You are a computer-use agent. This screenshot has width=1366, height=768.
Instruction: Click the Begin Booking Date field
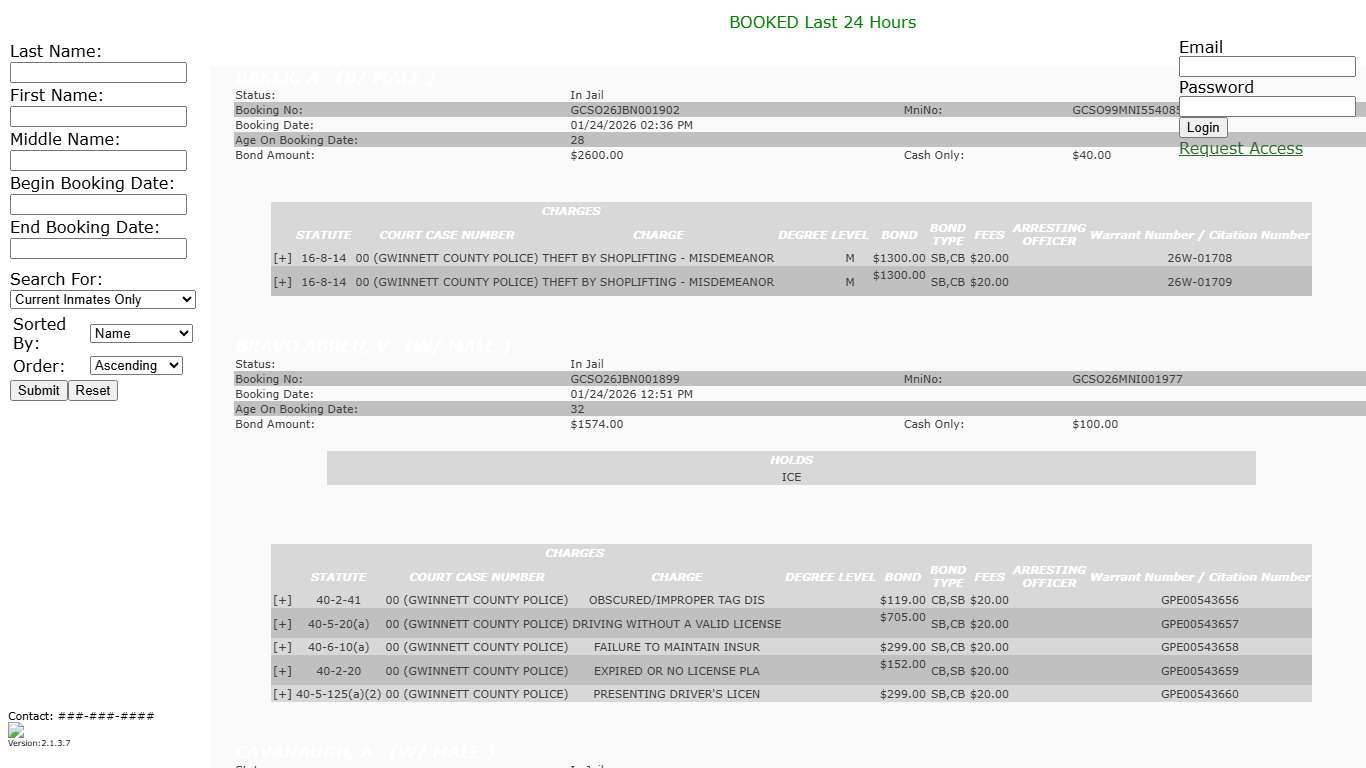pyautogui.click(x=98, y=204)
